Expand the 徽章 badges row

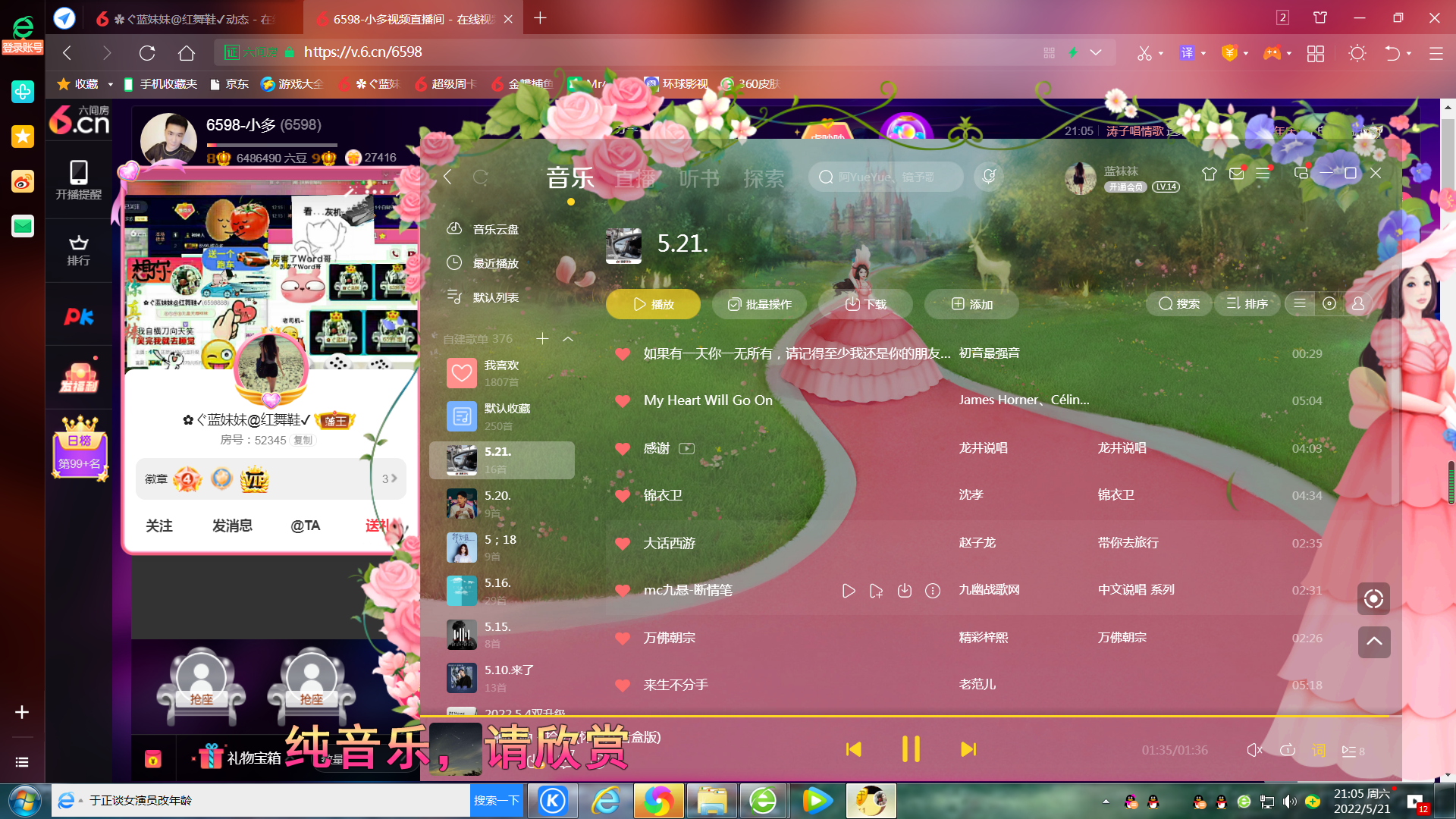271,479
